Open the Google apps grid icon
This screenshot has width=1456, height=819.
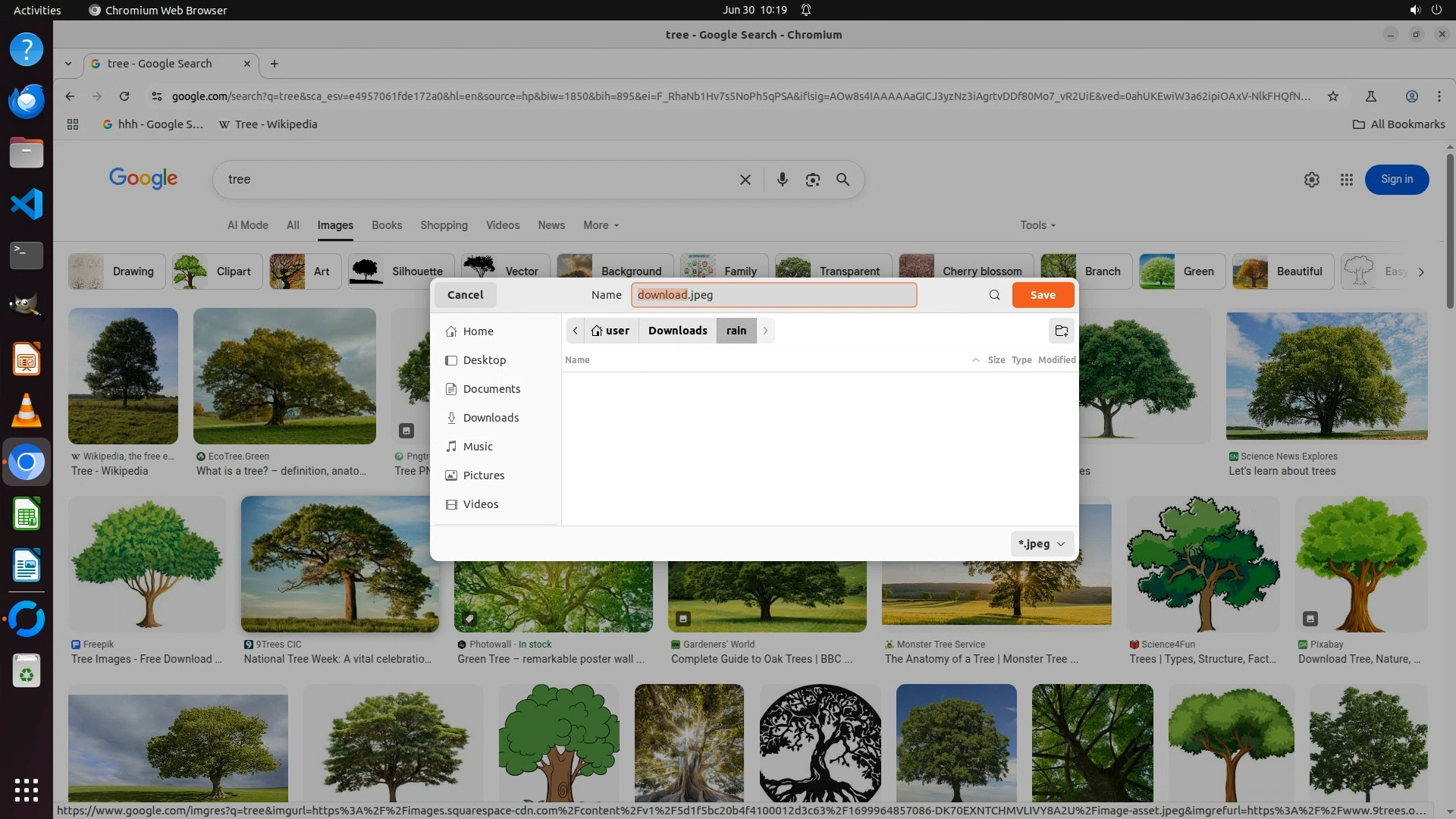1346,180
